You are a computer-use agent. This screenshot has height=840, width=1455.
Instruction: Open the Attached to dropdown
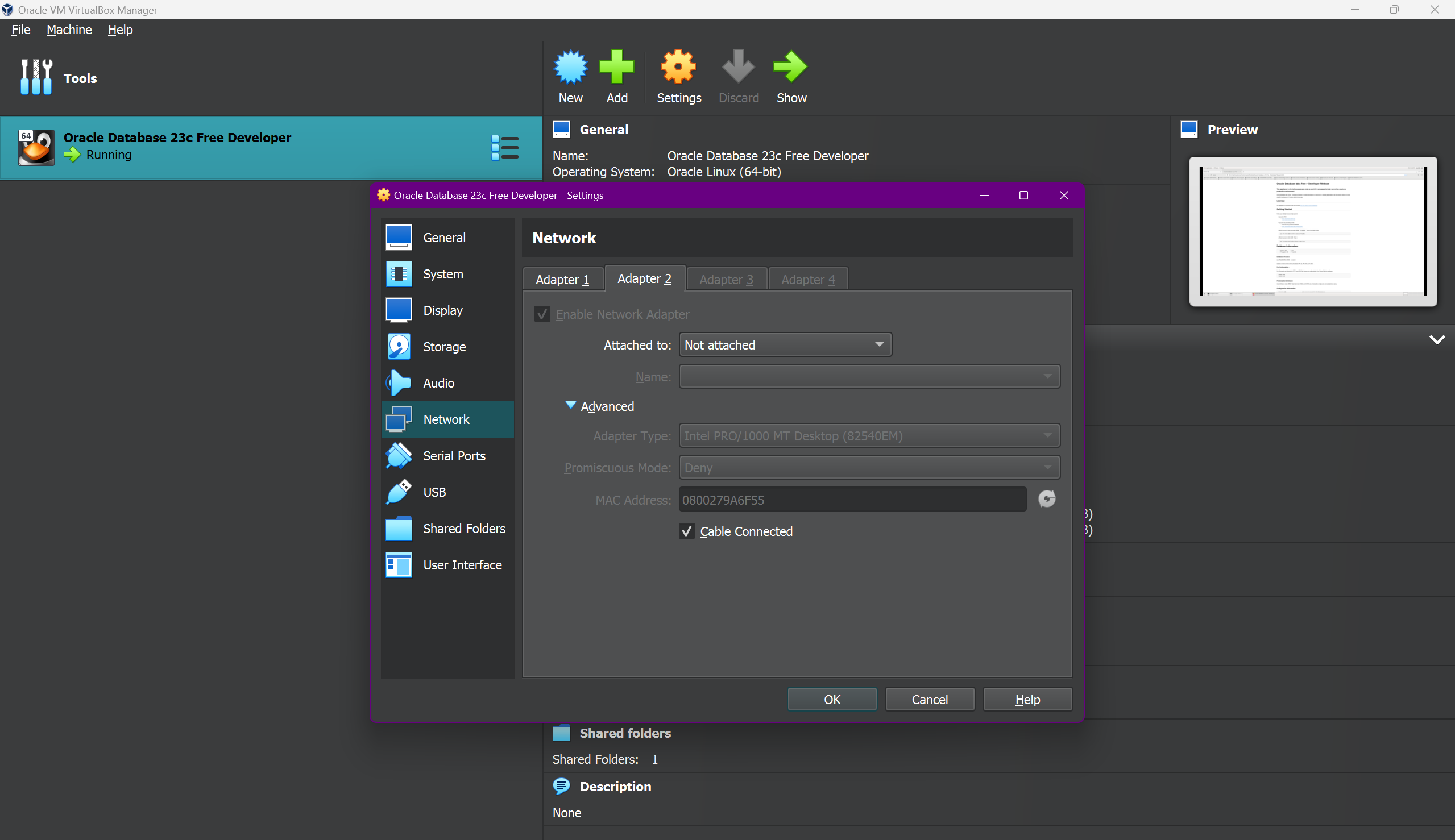785,345
